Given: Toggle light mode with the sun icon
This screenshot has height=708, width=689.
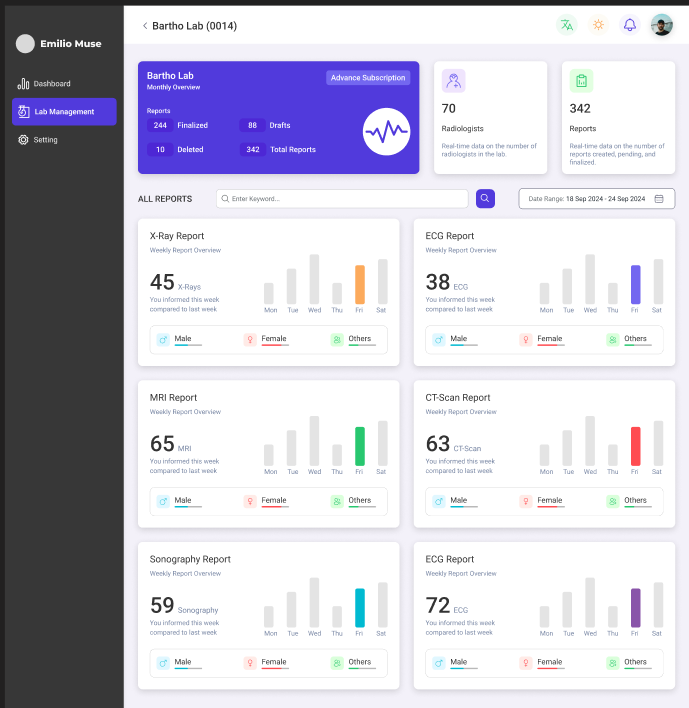Looking at the screenshot, I should coord(598,25).
